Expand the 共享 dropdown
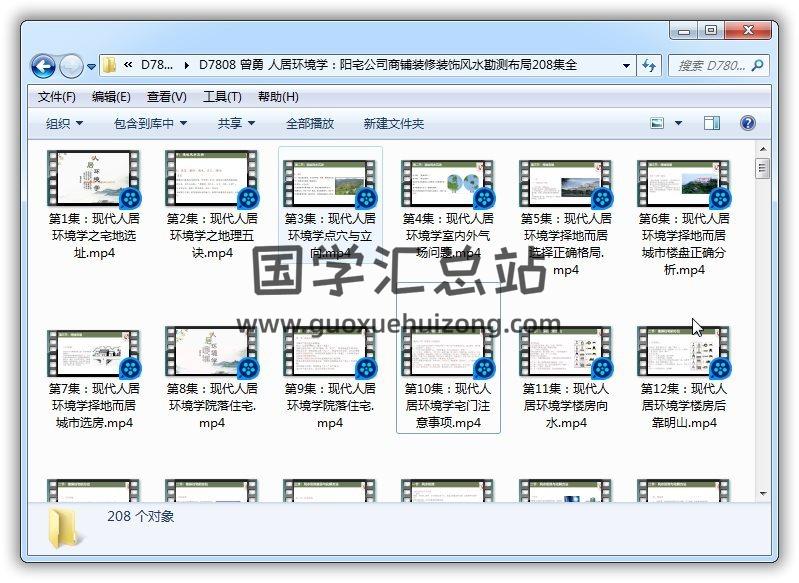 coord(236,123)
